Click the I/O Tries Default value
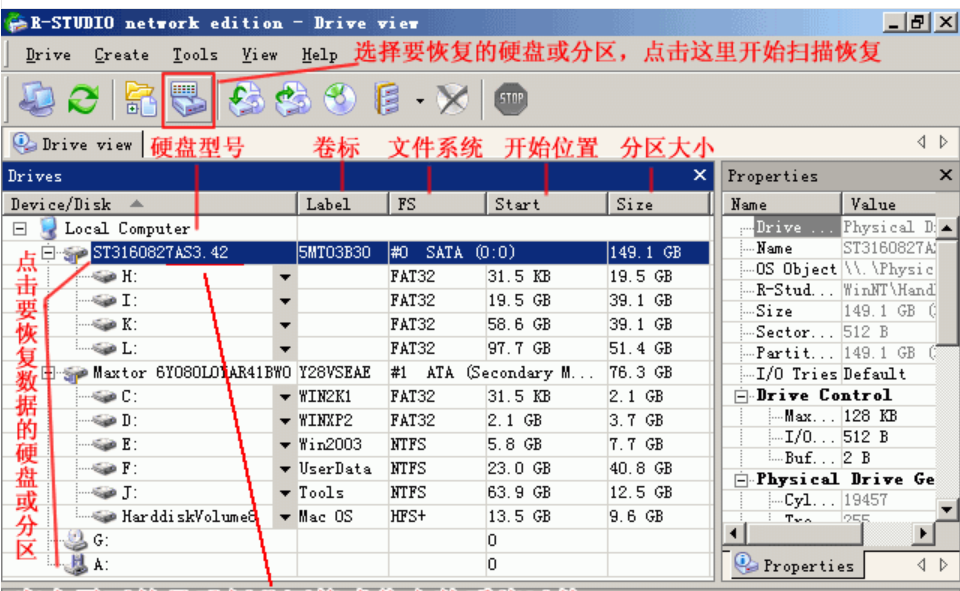This screenshot has height=591, width=960. [x=876, y=374]
